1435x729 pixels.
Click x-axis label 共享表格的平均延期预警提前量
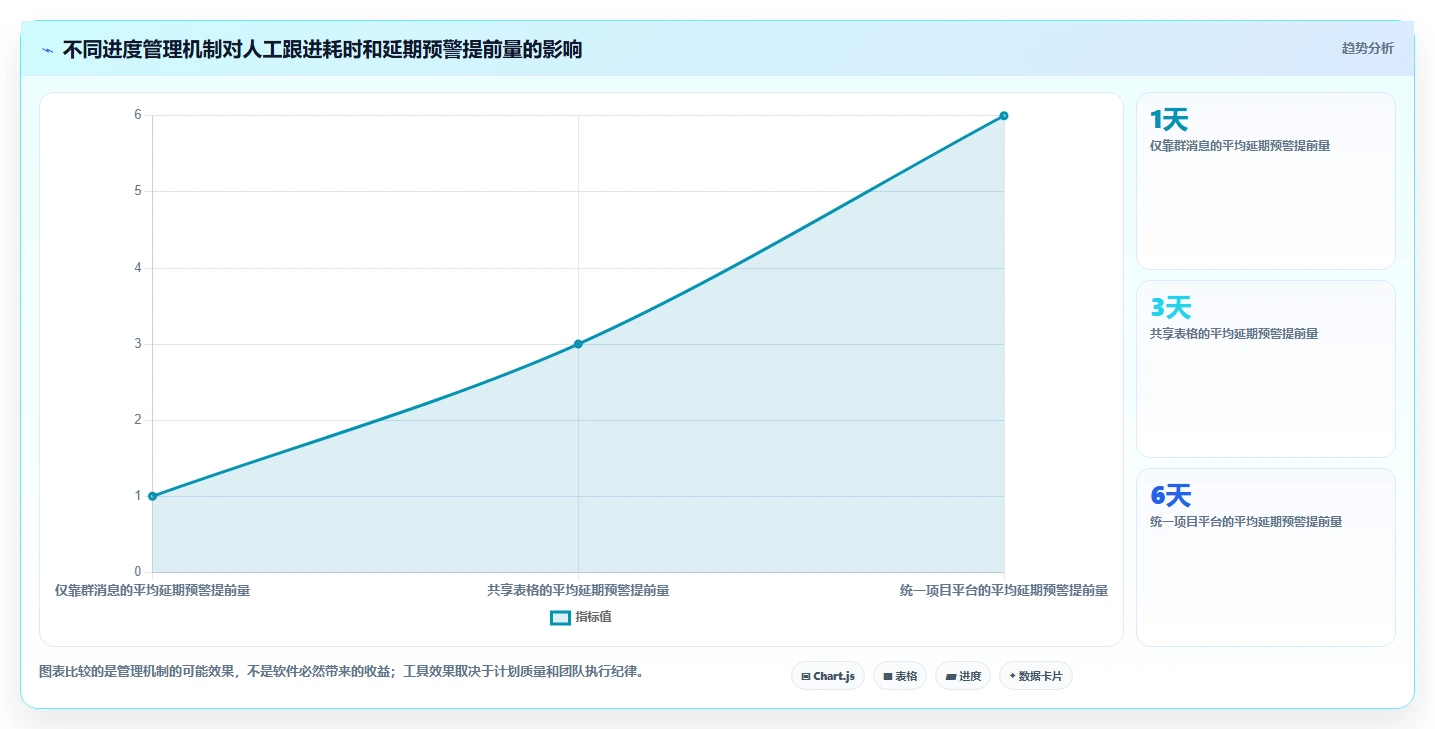coord(578,591)
